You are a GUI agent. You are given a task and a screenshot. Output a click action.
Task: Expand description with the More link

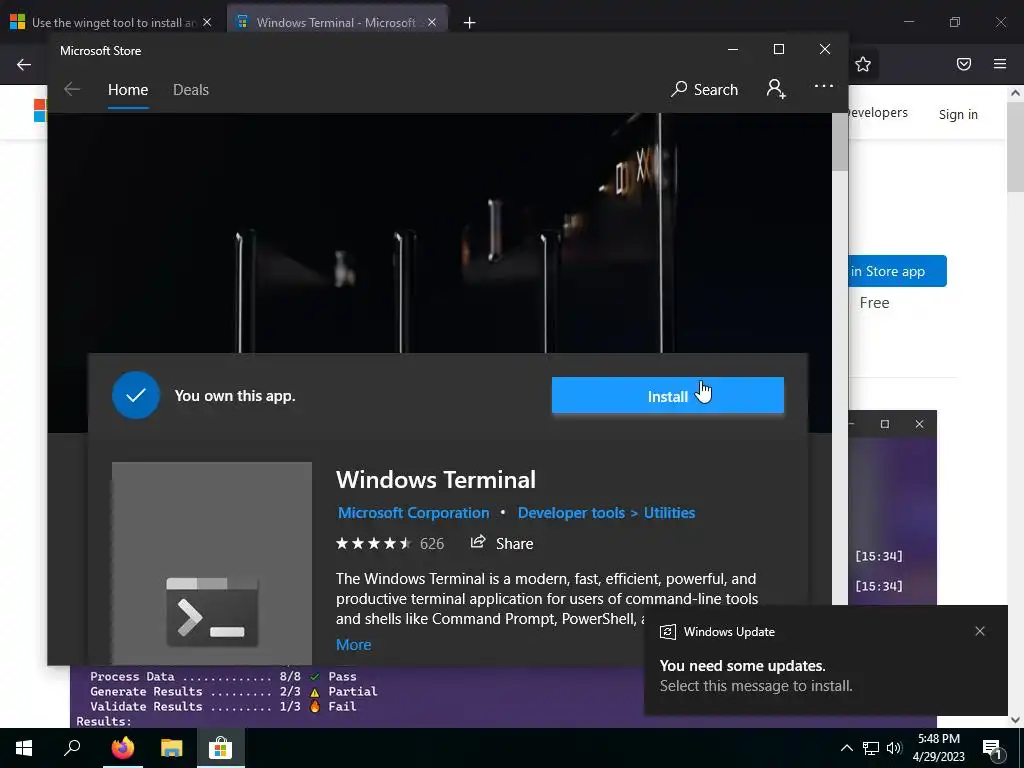353,645
